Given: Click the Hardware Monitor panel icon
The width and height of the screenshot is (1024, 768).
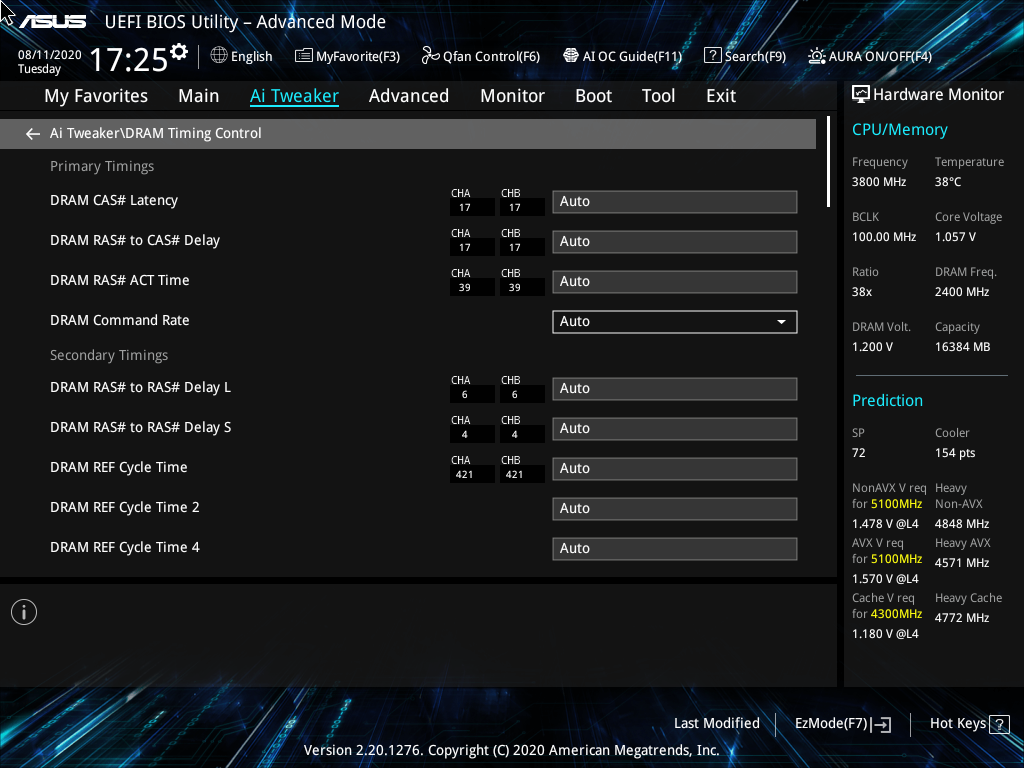Looking at the screenshot, I should click(862, 93).
